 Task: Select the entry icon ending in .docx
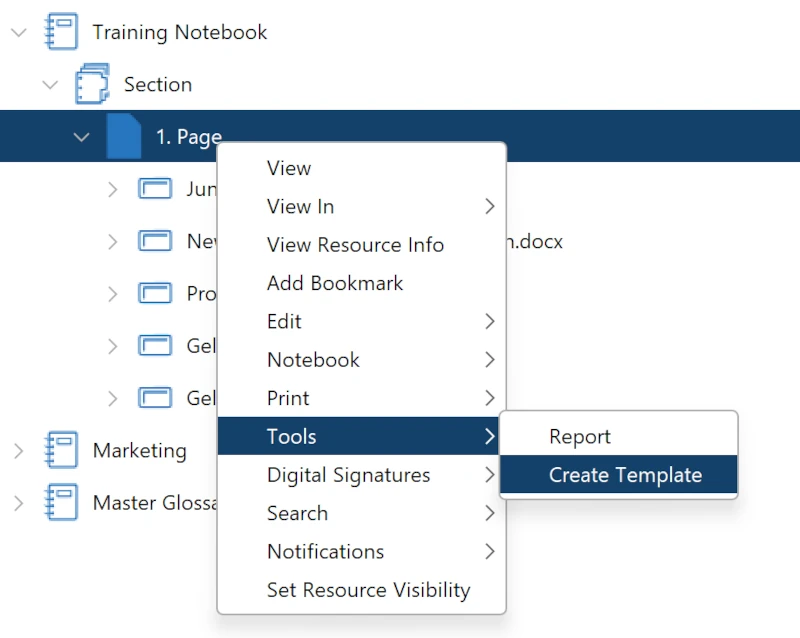coord(155,241)
